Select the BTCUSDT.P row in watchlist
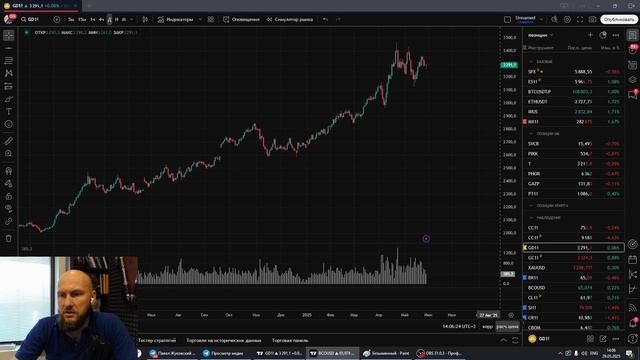 click(x=573, y=91)
